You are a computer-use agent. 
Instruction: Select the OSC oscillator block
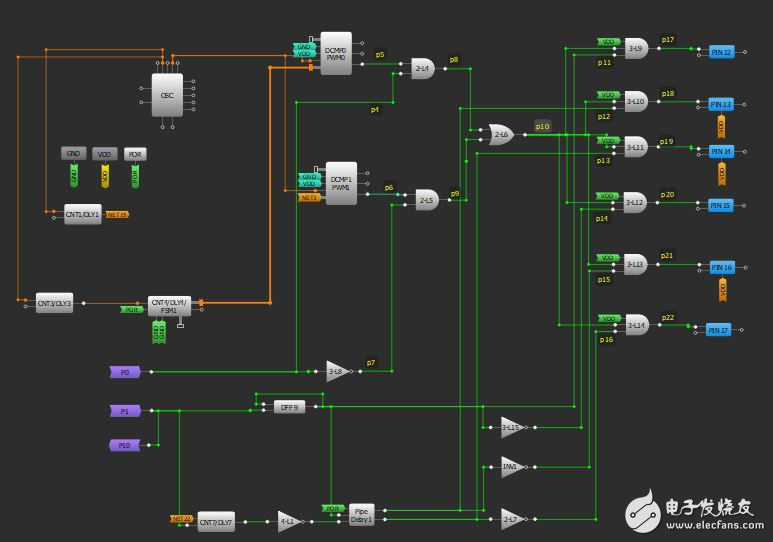point(167,95)
